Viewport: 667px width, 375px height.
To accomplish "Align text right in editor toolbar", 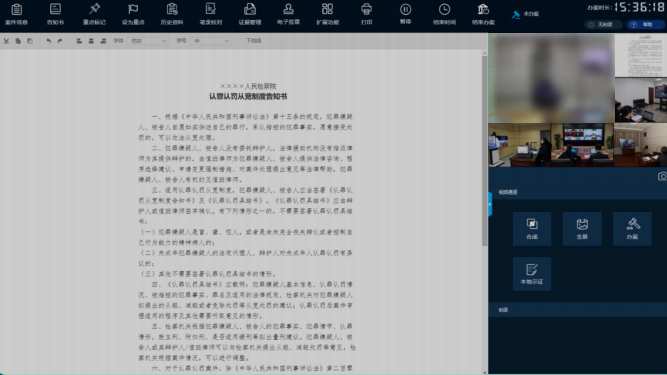I will click(x=103, y=41).
